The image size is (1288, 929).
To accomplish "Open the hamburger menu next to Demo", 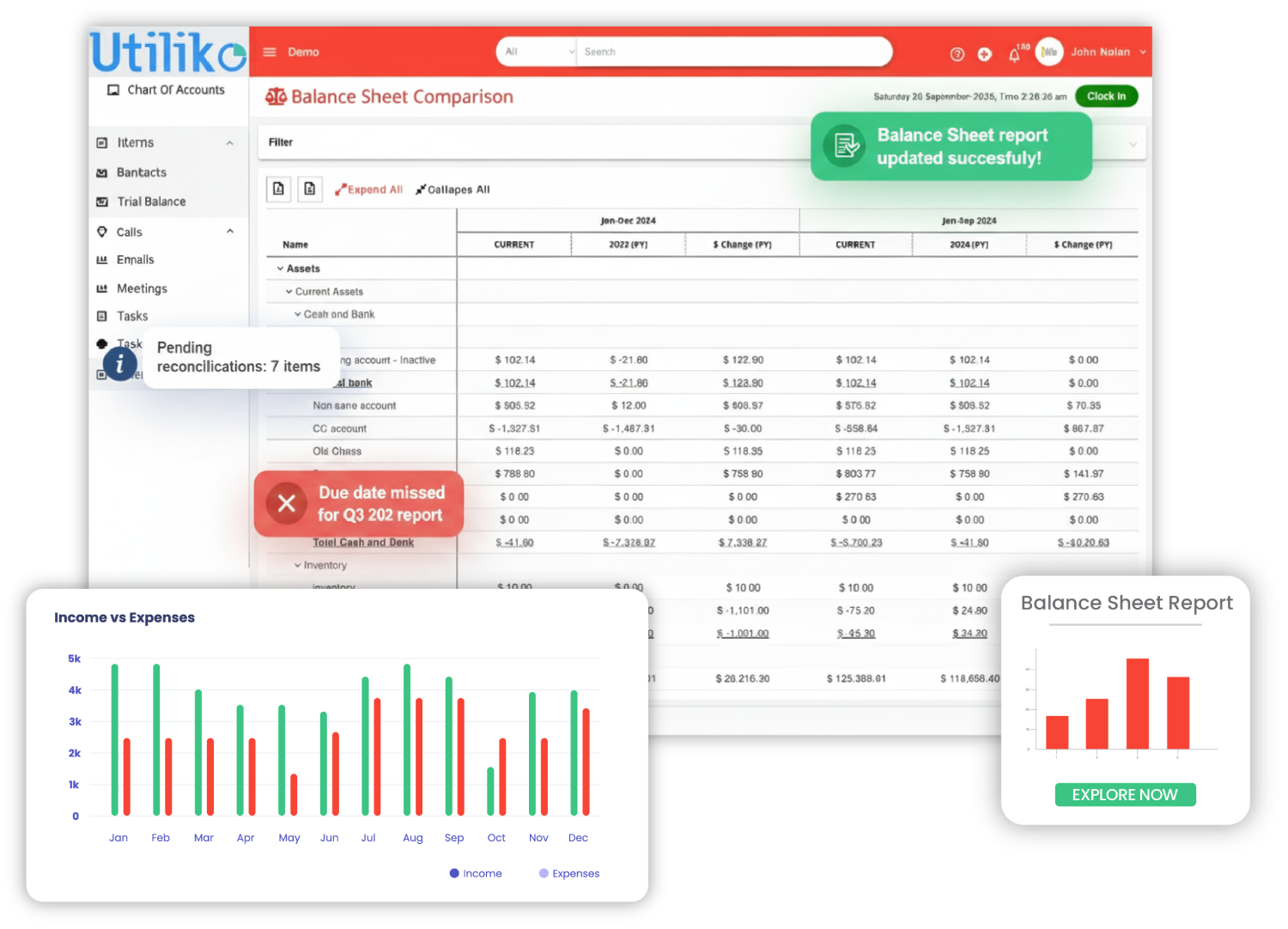I will pos(270,52).
